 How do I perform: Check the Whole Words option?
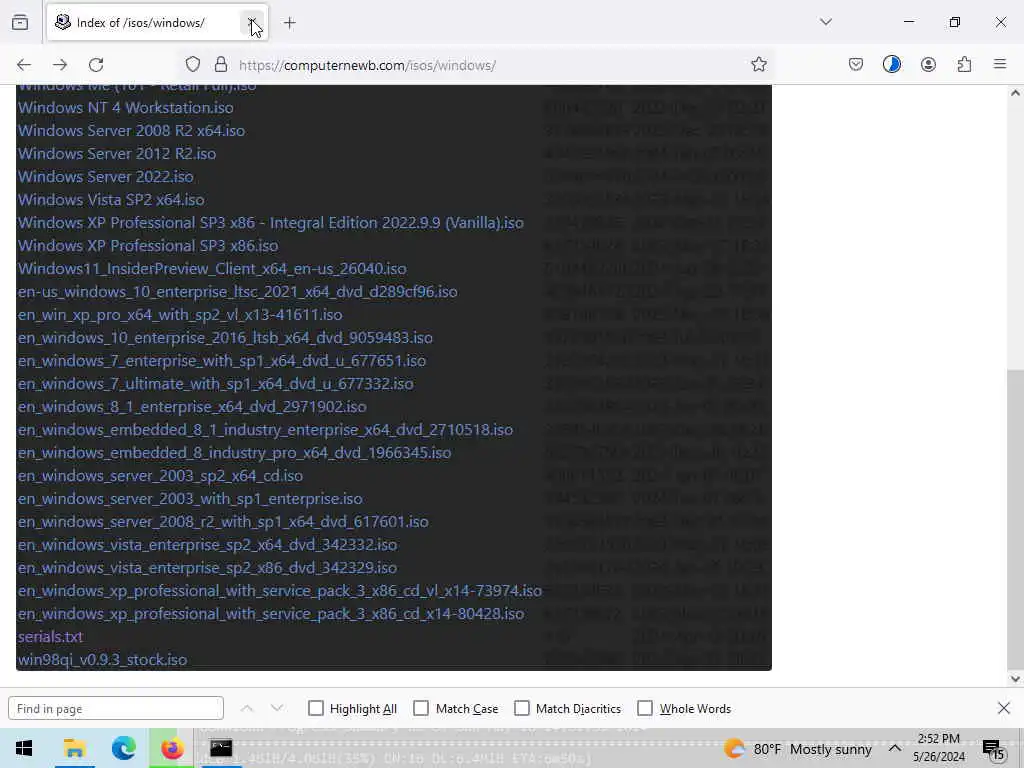tap(645, 709)
